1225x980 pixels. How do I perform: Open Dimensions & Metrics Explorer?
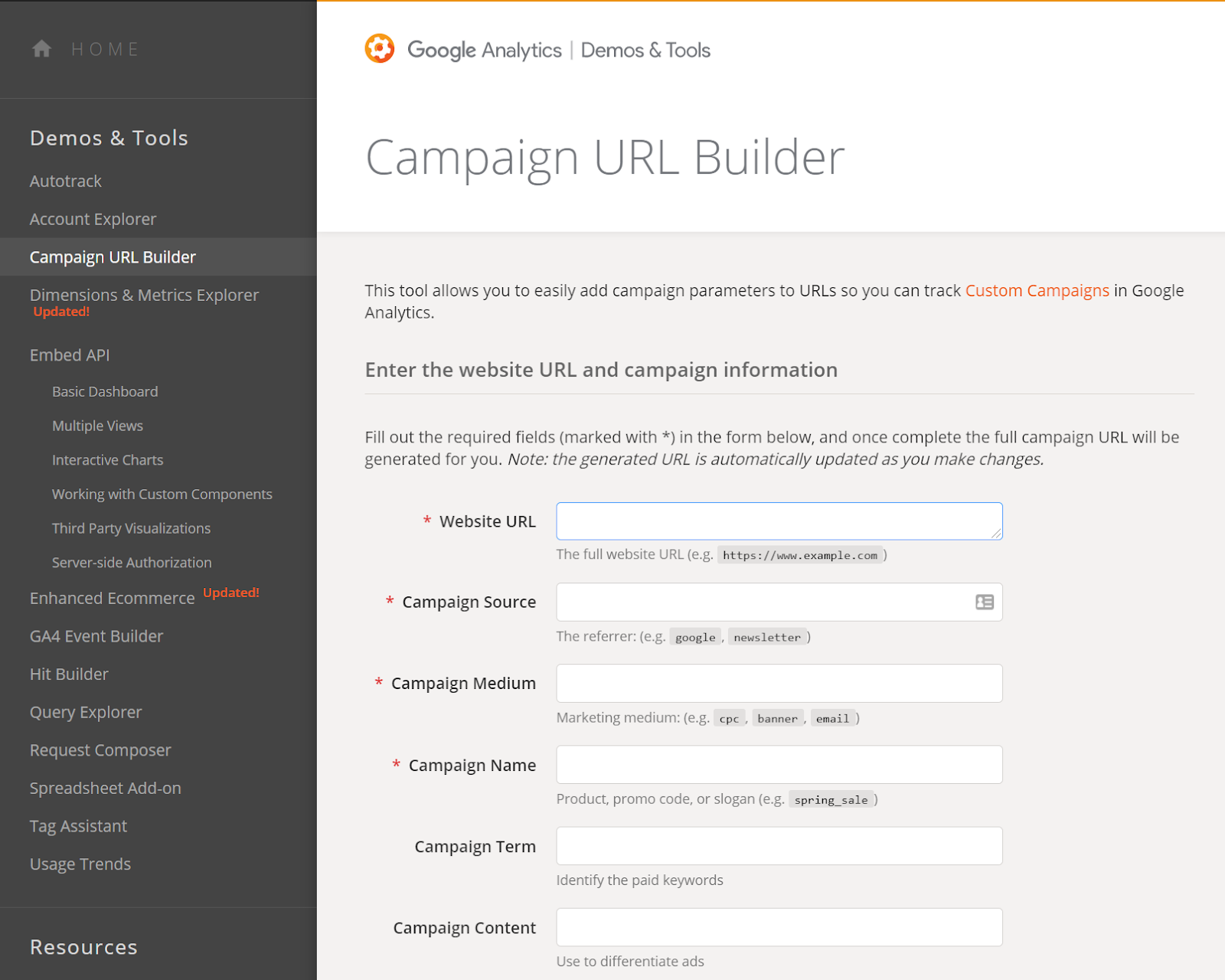point(144,296)
